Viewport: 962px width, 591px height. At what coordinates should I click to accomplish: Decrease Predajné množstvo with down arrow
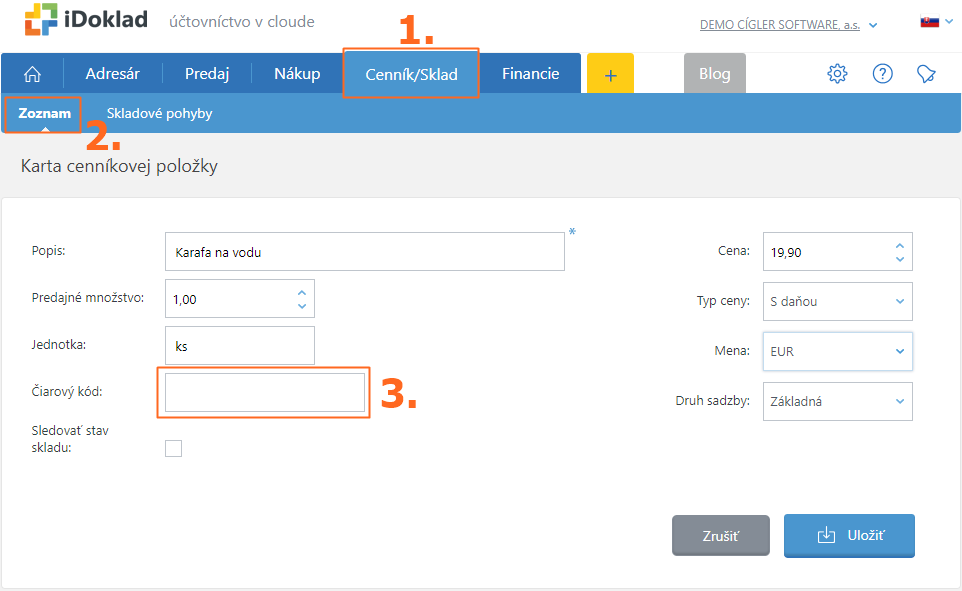301,305
